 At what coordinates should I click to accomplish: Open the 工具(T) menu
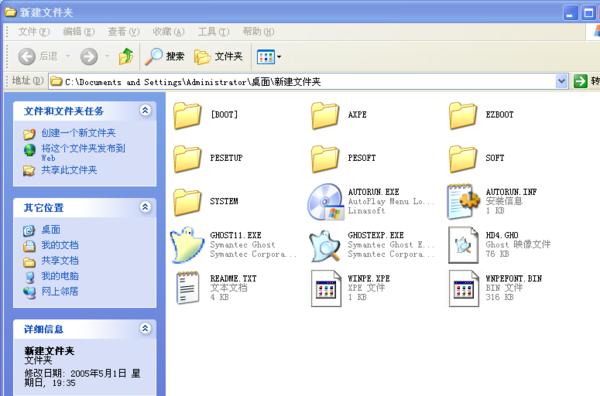point(213,31)
